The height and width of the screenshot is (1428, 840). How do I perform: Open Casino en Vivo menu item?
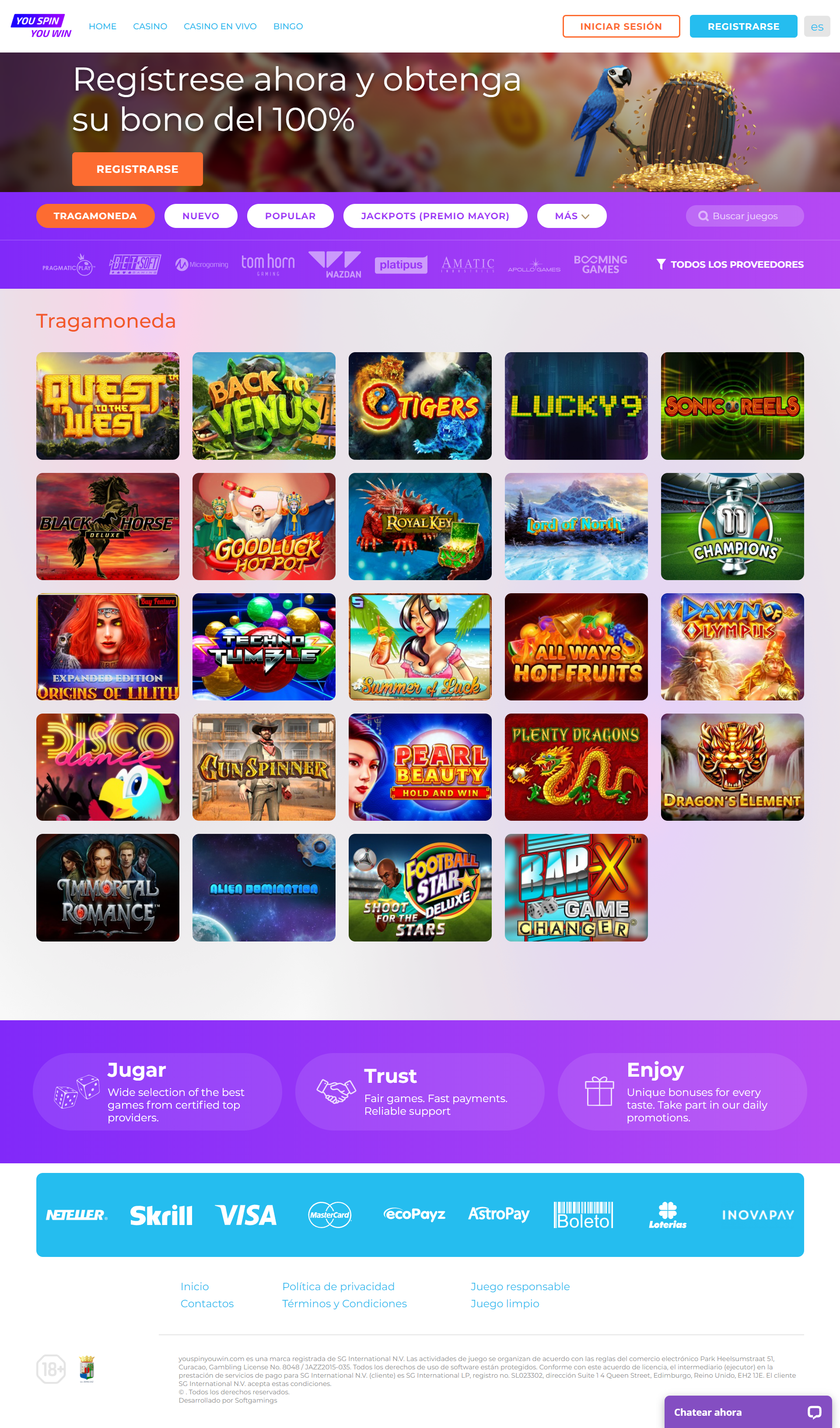coord(220,26)
